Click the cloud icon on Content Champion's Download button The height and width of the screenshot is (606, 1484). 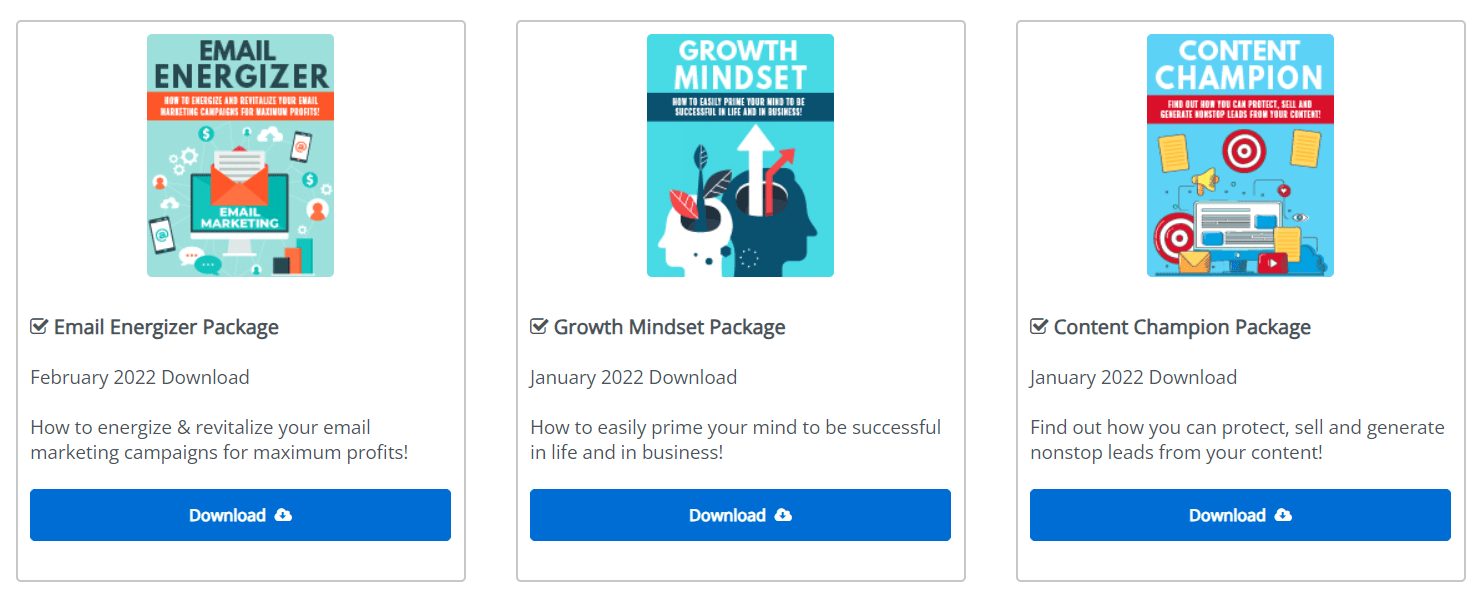[1284, 515]
